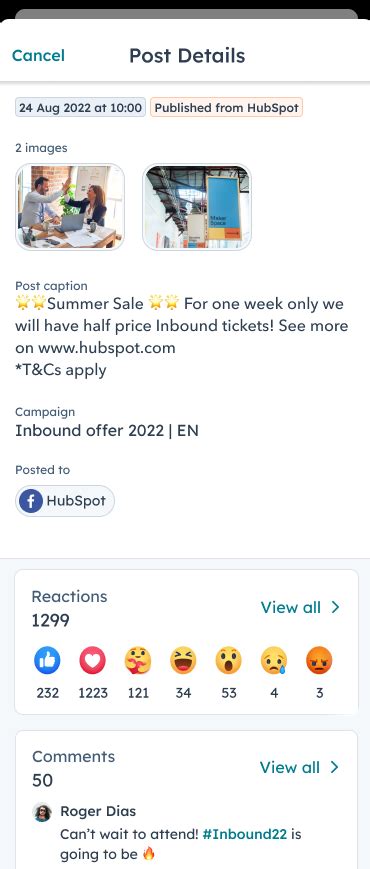Tap the Love heart reaction icon
This screenshot has width=370, height=869.
(x=92, y=661)
